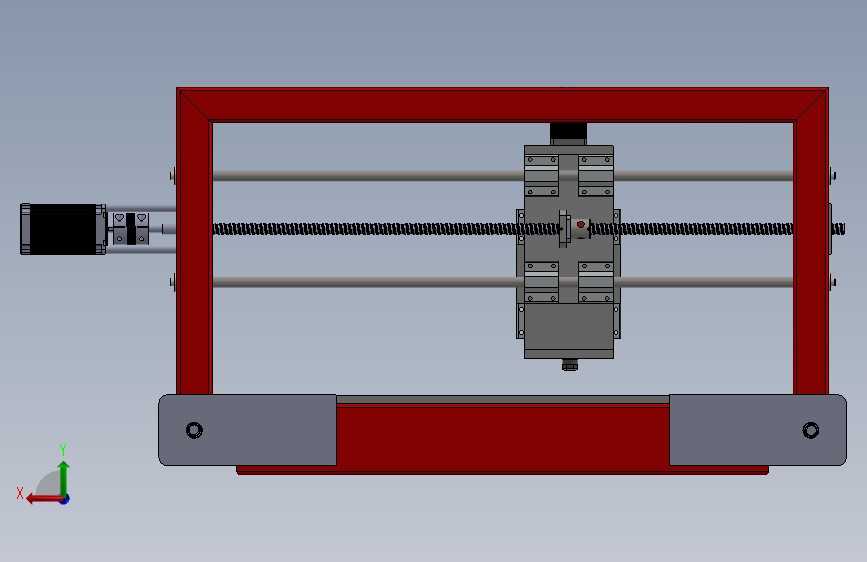867x562 pixels.
Task: Click the red dot on the lead screw nut
Action: pyautogui.click(x=581, y=224)
